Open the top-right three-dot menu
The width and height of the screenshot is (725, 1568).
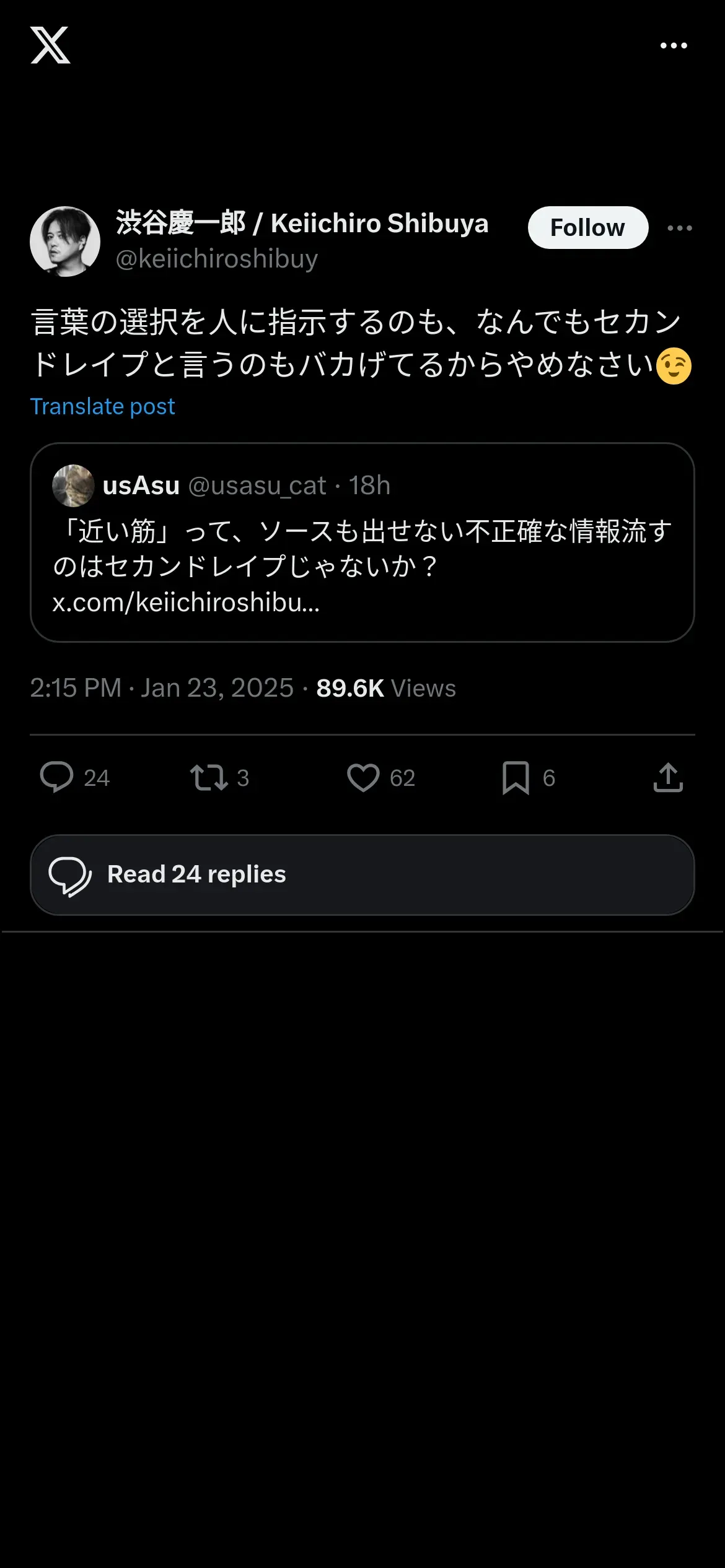674,46
